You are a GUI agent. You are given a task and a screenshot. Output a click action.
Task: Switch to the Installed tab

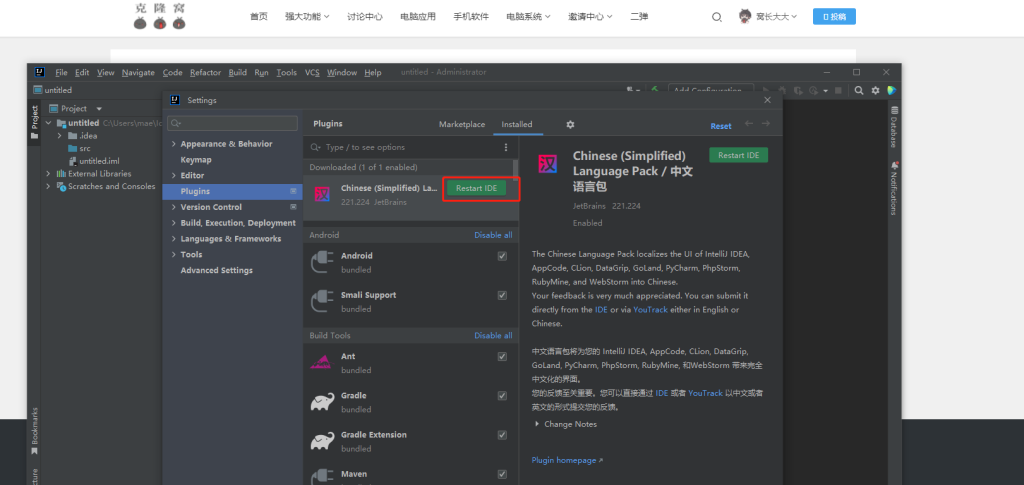[517, 124]
